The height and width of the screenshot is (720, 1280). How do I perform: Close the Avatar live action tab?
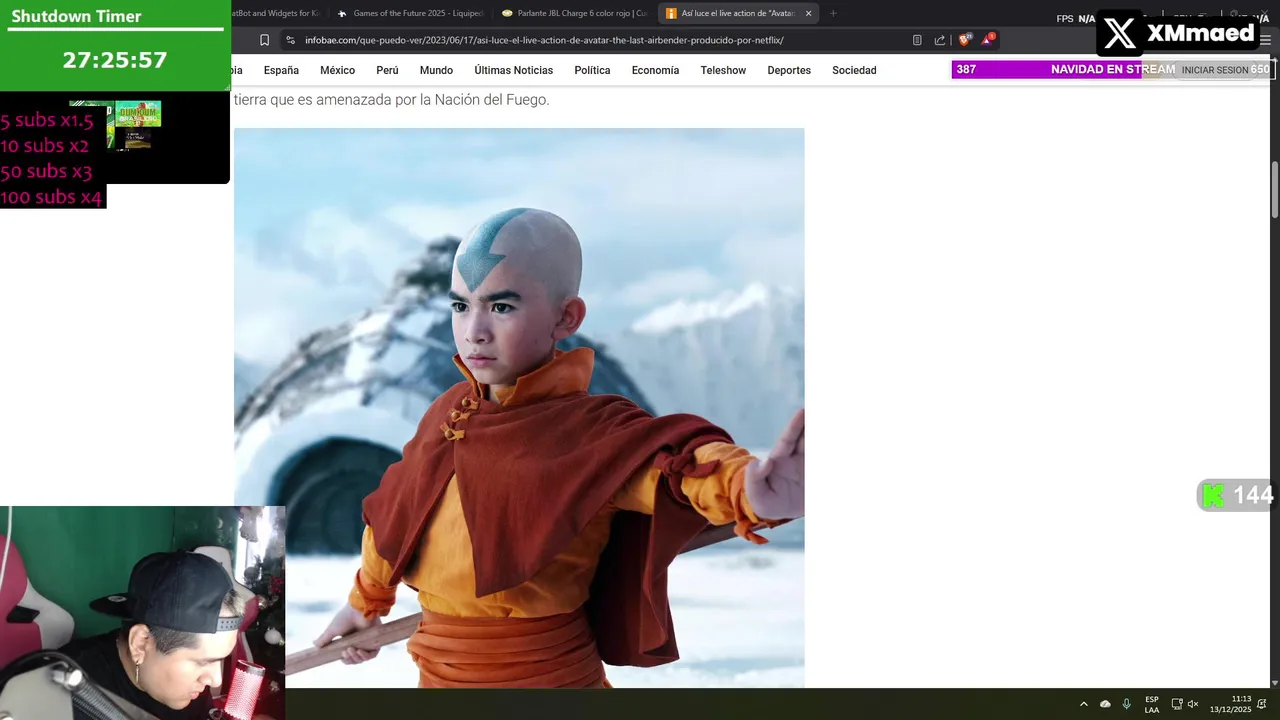point(808,13)
